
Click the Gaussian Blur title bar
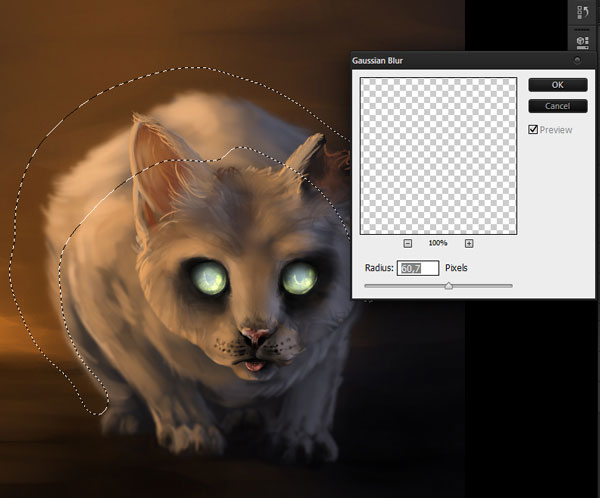pos(473,60)
